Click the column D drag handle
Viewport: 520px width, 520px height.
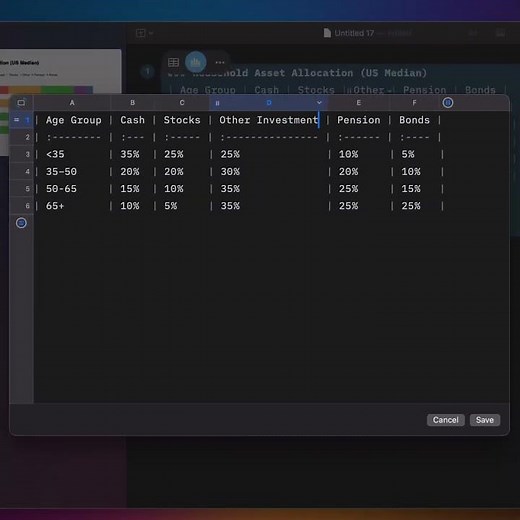217,103
